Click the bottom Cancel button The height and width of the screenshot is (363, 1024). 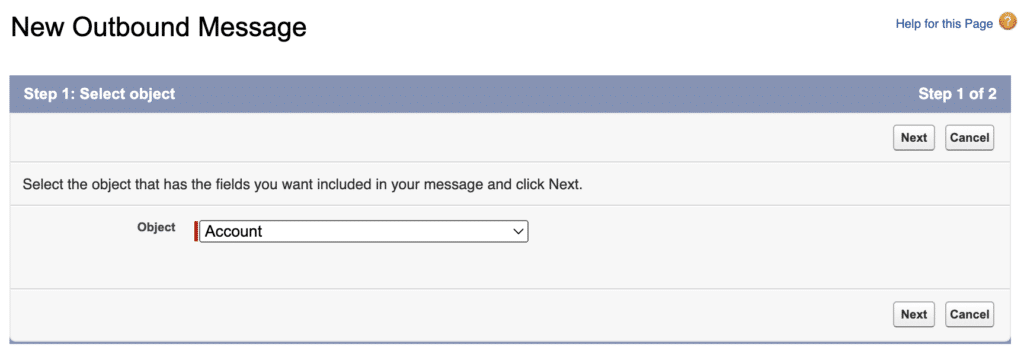(969, 314)
